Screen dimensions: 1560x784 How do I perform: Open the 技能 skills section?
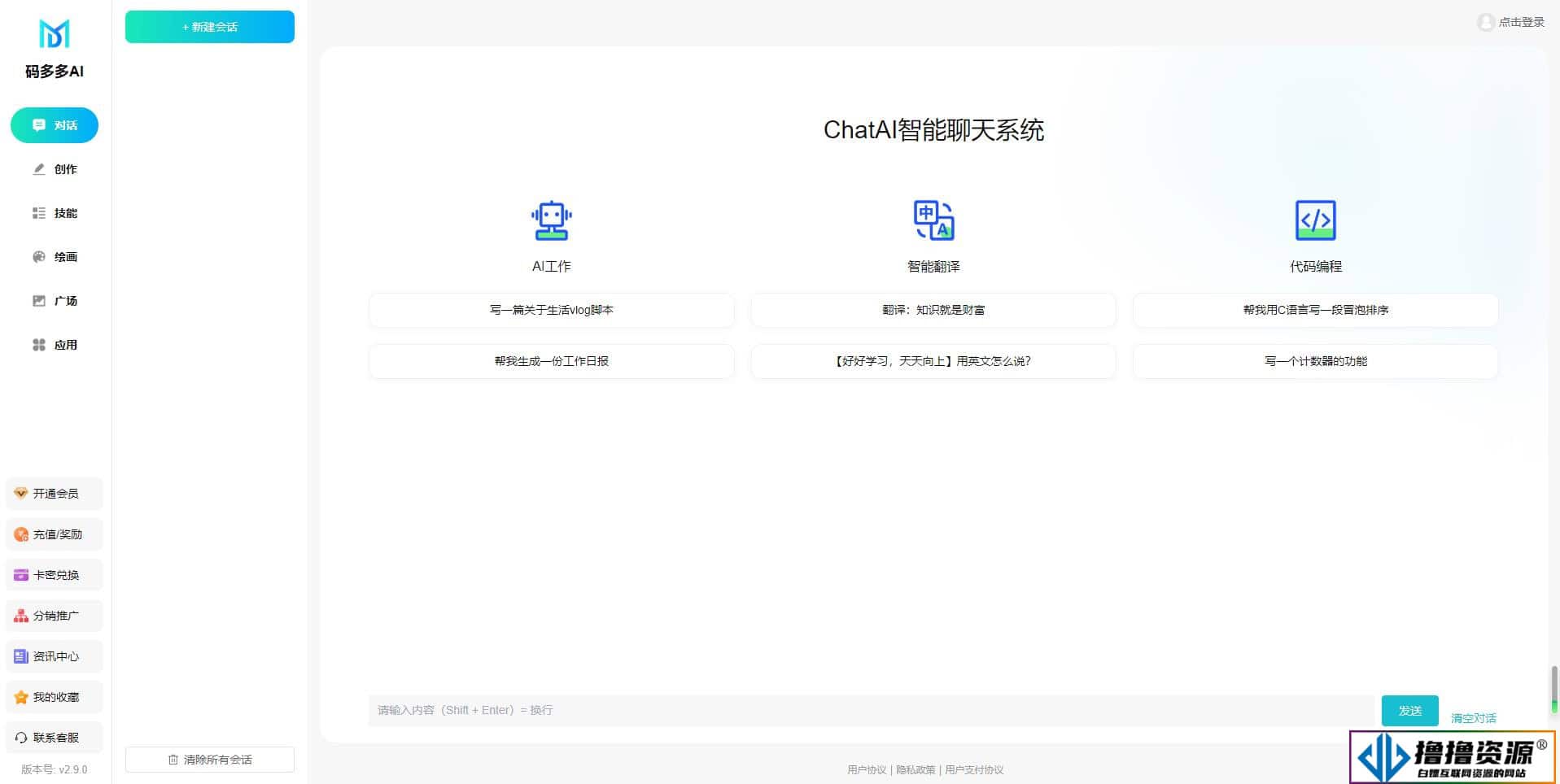(55, 213)
